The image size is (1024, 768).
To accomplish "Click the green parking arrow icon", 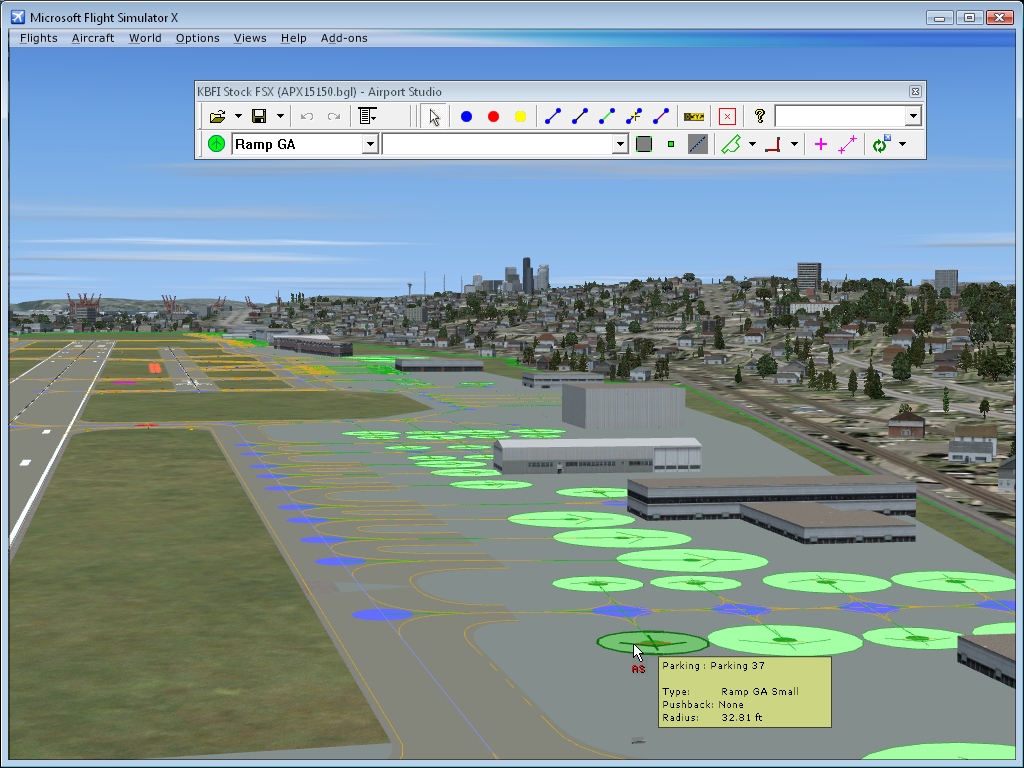I will 216,144.
